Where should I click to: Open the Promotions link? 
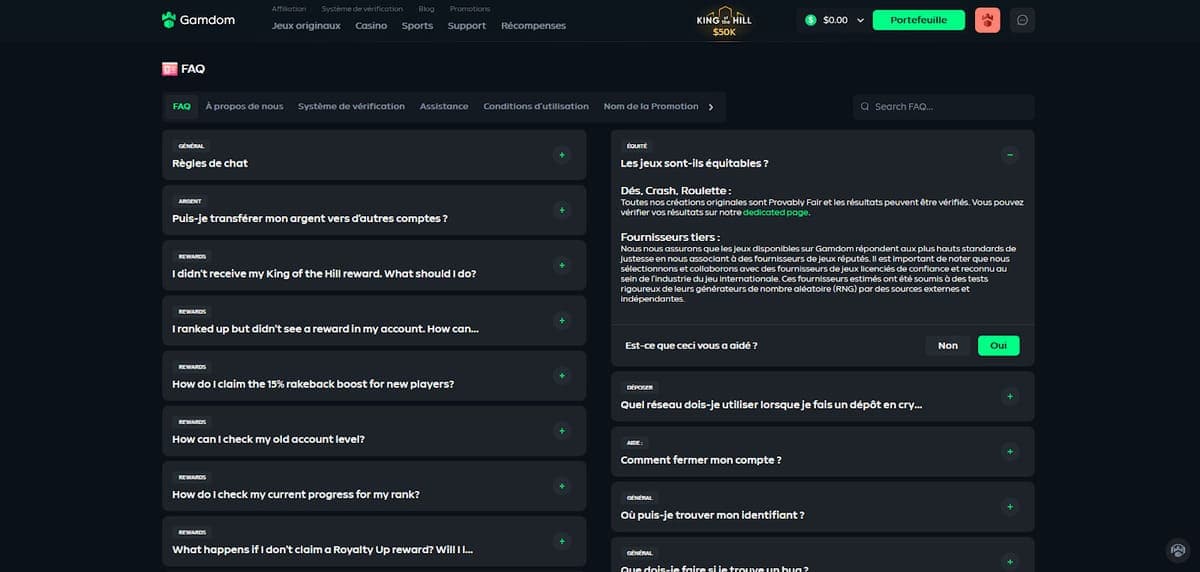pyautogui.click(x=470, y=9)
